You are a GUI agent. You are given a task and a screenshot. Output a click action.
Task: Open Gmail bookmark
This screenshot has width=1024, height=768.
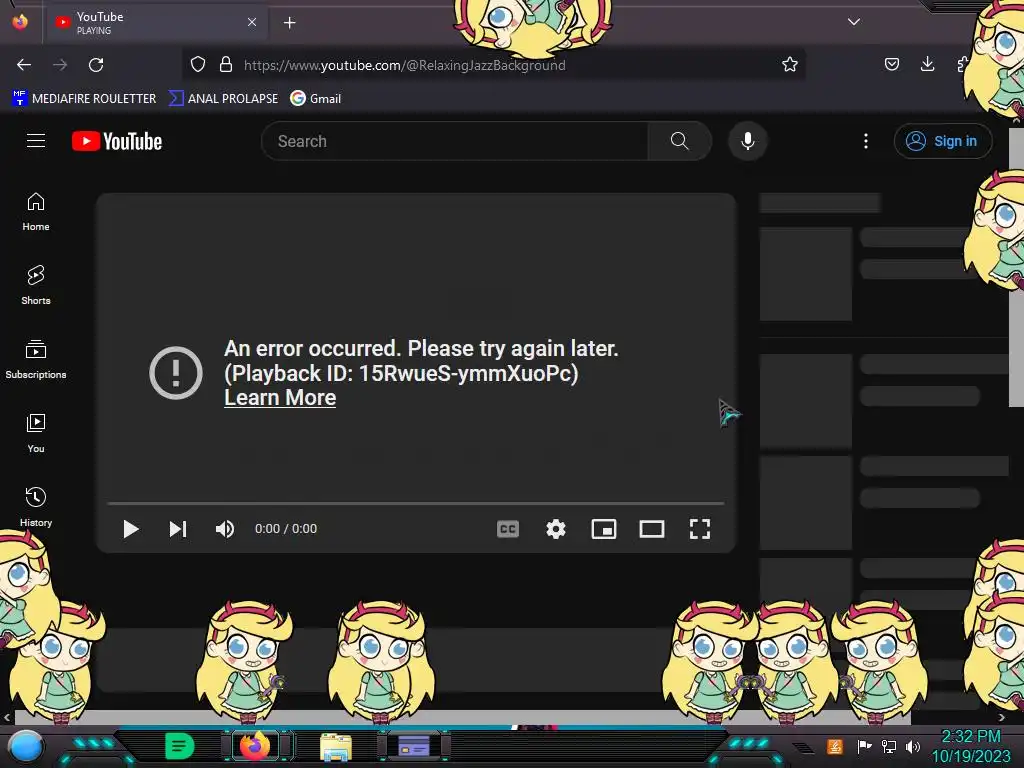tap(316, 99)
